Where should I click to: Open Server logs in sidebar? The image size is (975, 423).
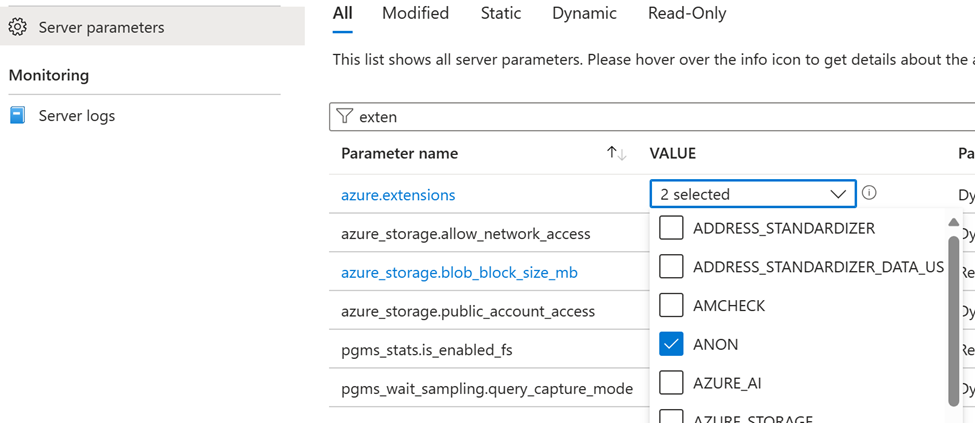(77, 116)
